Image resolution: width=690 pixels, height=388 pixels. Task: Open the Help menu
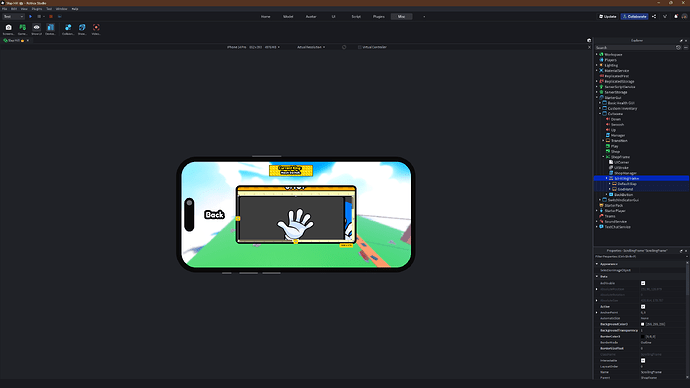(75, 9)
